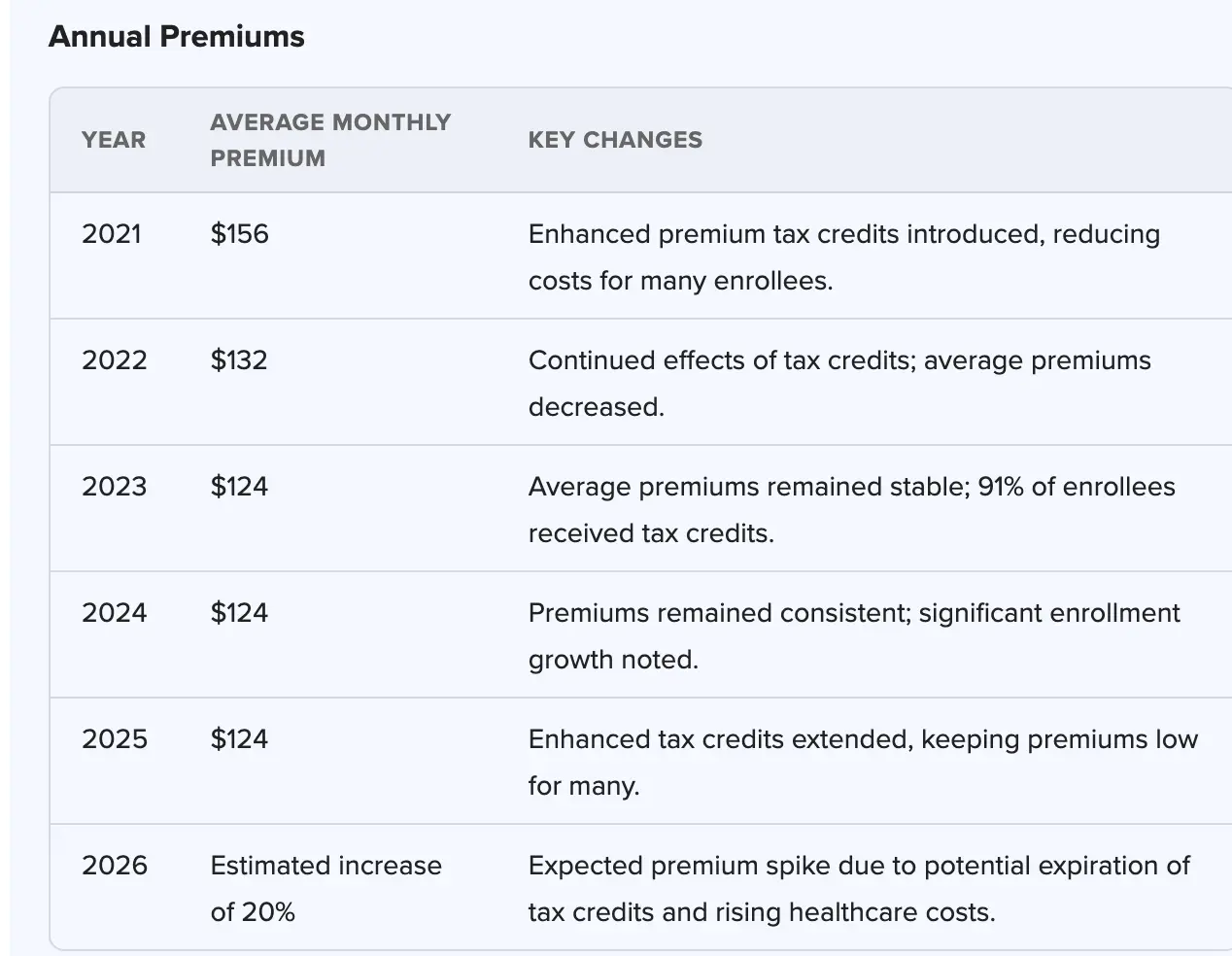This screenshot has width=1232, height=956.
Task: Select the AVERAGE MONTHLY PREMIUM column header
Action: [330, 140]
